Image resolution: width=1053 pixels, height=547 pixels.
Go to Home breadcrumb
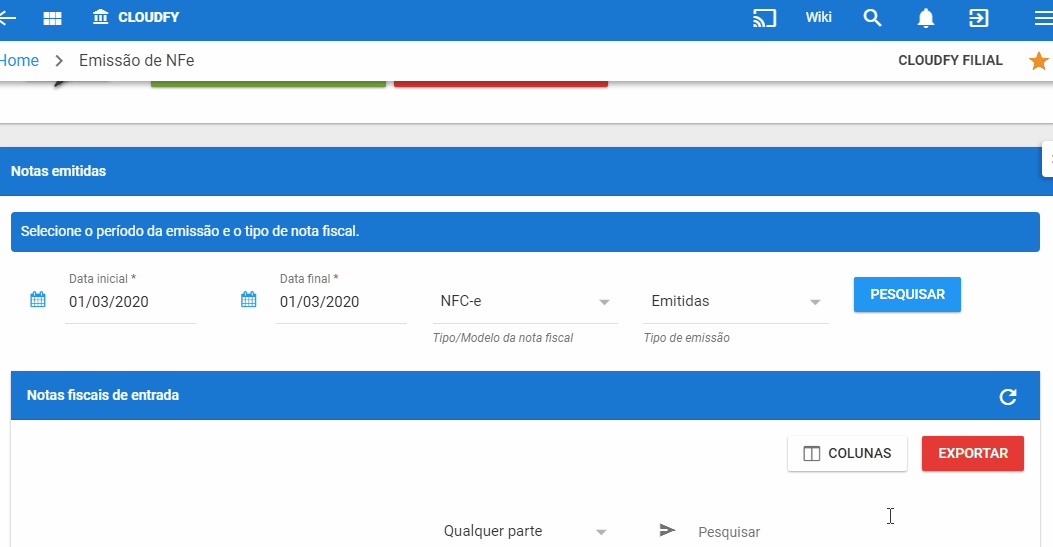click(x=19, y=60)
